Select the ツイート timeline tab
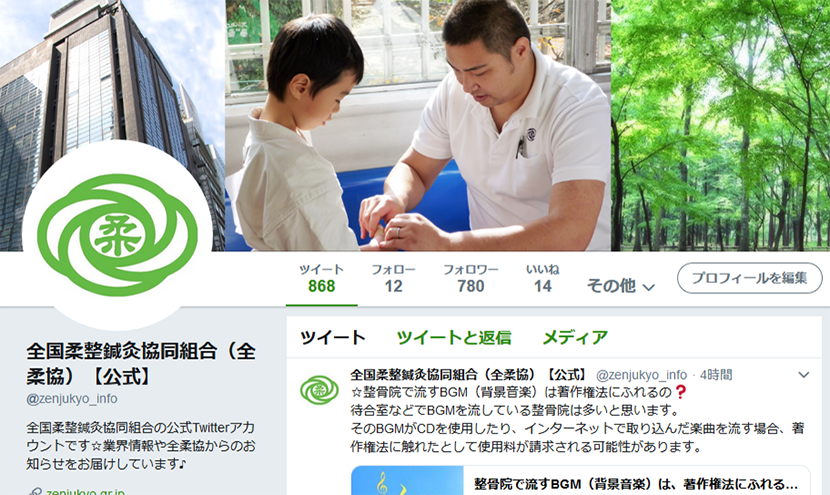The height and width of the screenshot is (495, 830). (x=333, y=337)
